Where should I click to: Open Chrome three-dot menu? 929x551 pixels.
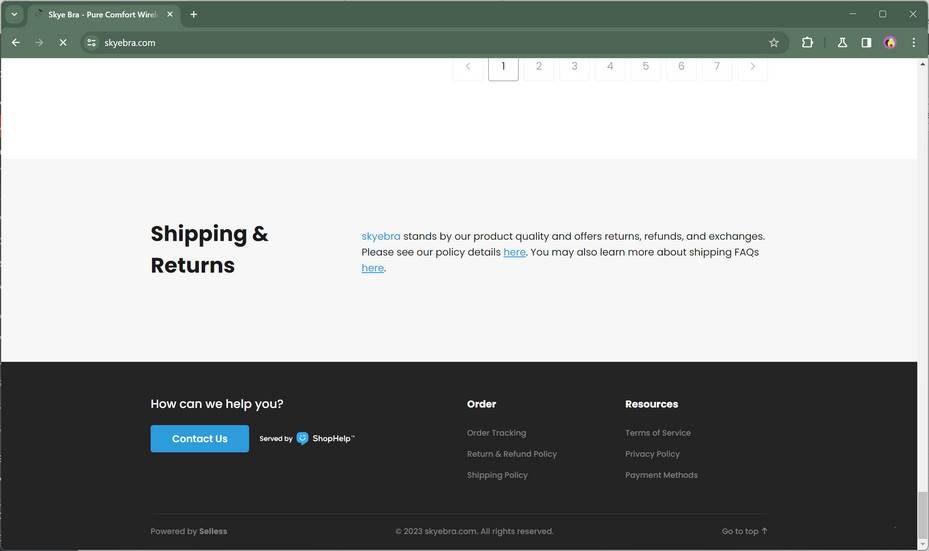(x=913, y=43)
